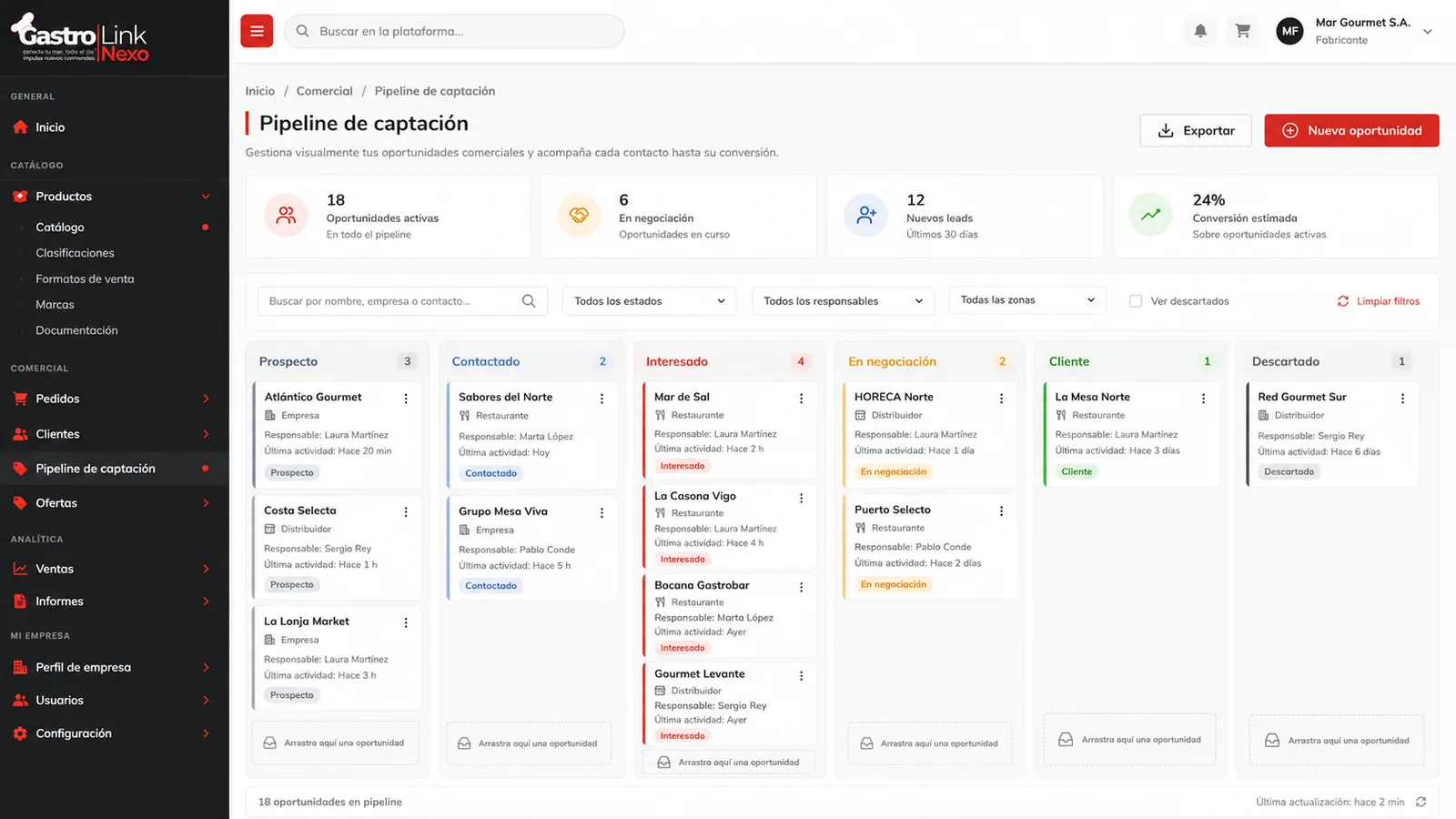Open options menu for Costa Selecta card
The height and width of the screenshot is (819, 1456).
pyautogui.click(x=406, y=512)
